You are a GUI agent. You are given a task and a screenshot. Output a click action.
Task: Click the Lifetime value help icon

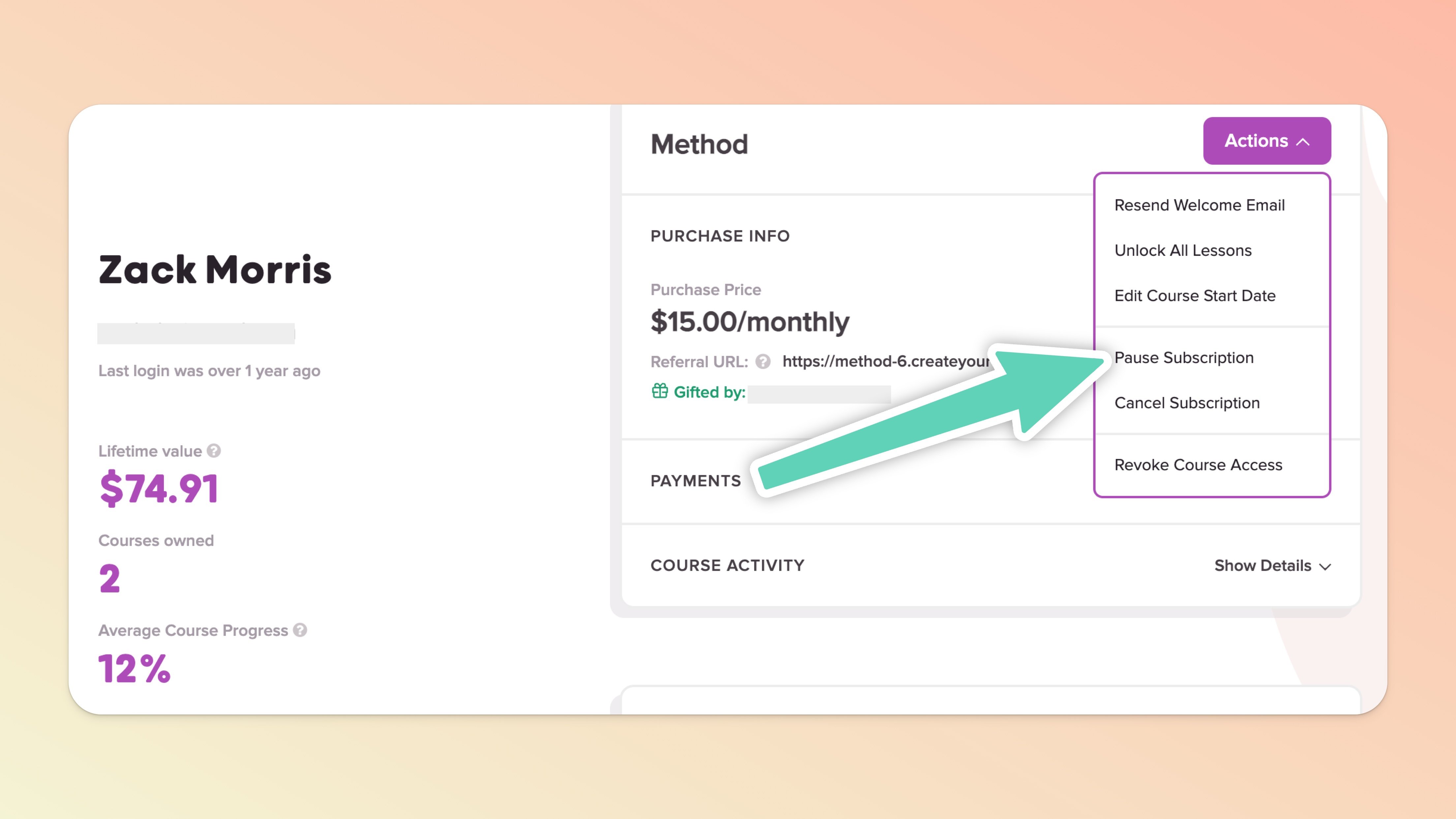pyautogui.click(x=214, y=450)
